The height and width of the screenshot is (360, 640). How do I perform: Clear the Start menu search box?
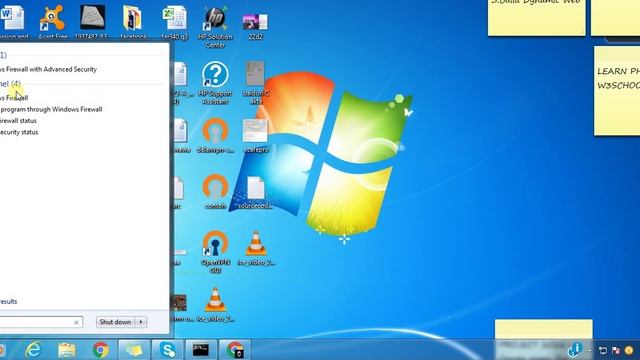pyautogui.click(x=76, y=322)
